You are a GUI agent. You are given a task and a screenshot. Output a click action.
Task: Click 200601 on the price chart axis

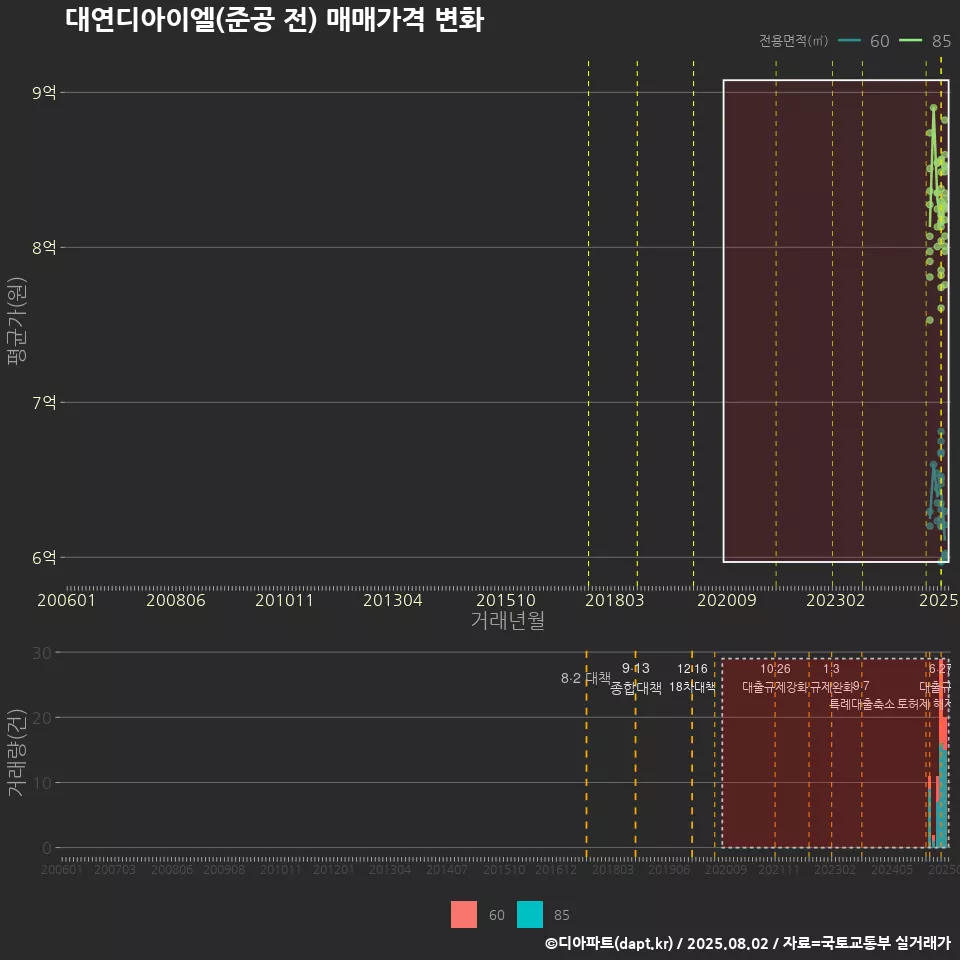[x=66, y=600]
